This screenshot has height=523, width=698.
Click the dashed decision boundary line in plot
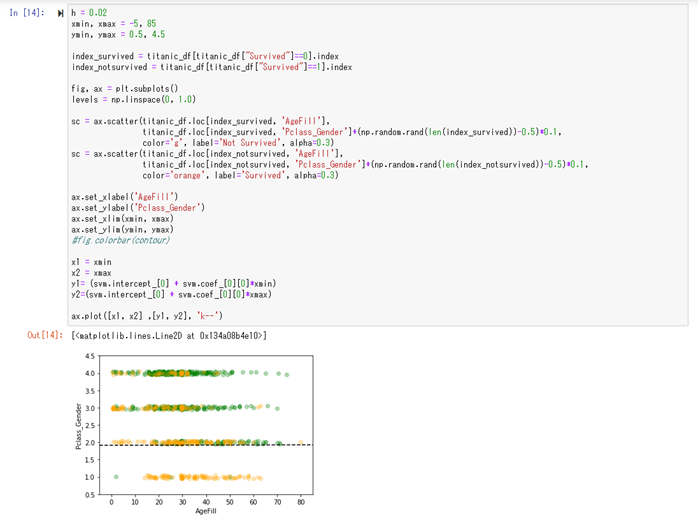click(x=206, y=445)
